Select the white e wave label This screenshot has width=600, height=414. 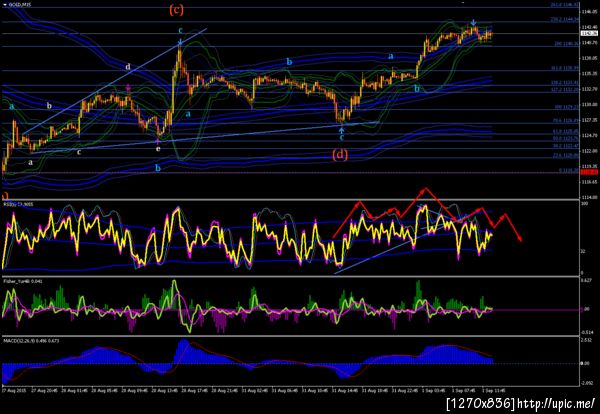(158, 148)
